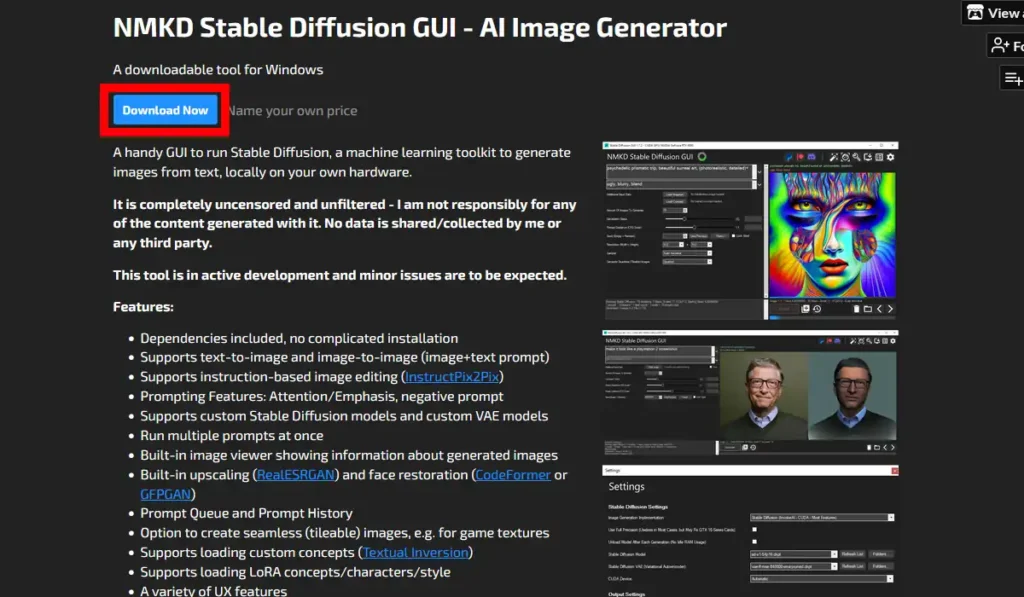Click the "Features:" heading

pyautogui.click(x=143, y=307)
